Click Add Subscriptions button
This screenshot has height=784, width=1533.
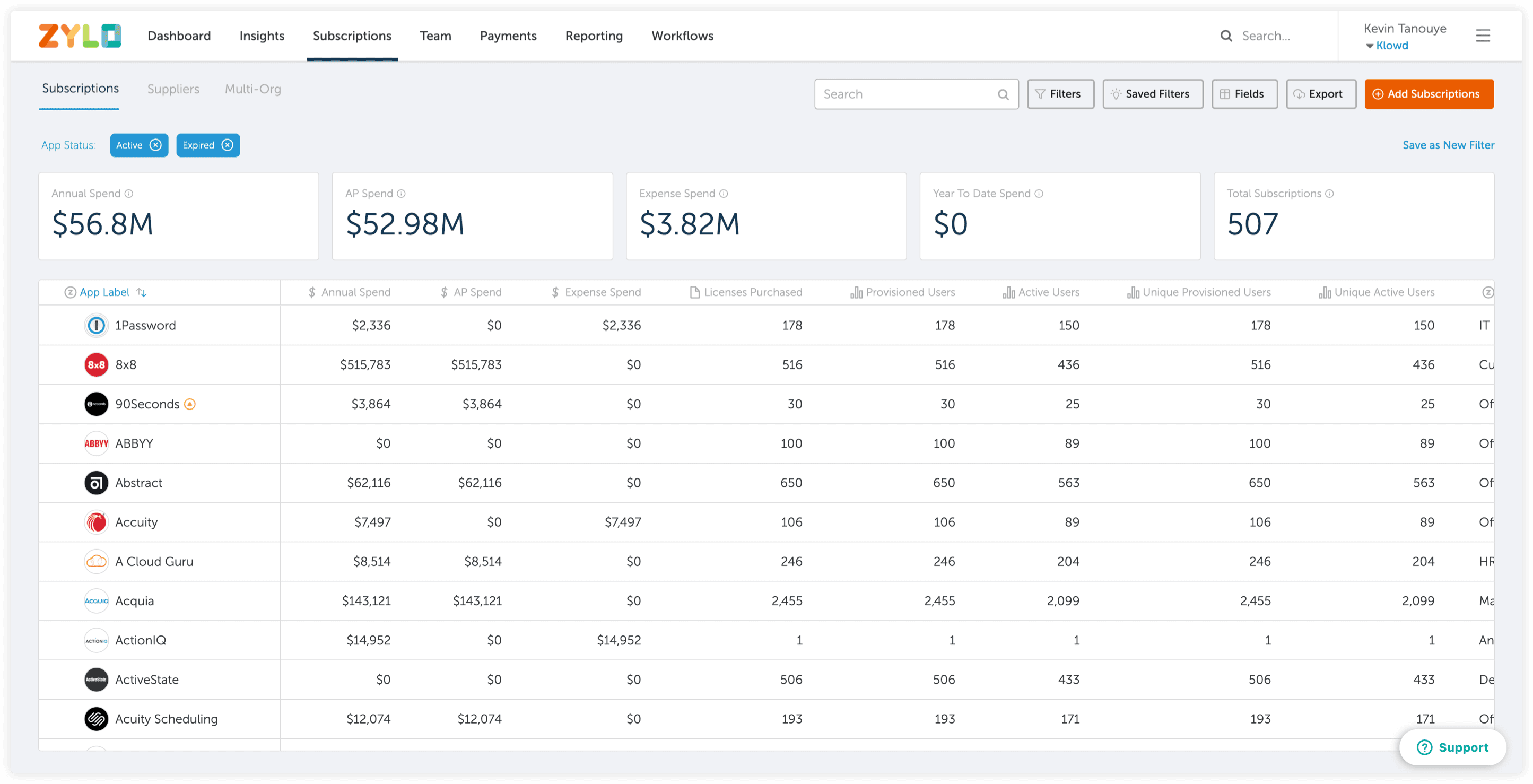coord(1429,94)
